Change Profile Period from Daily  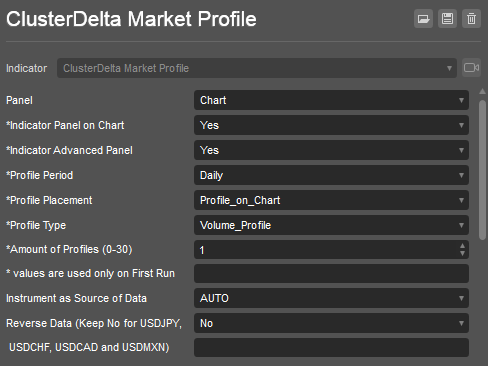click(331, 175)
